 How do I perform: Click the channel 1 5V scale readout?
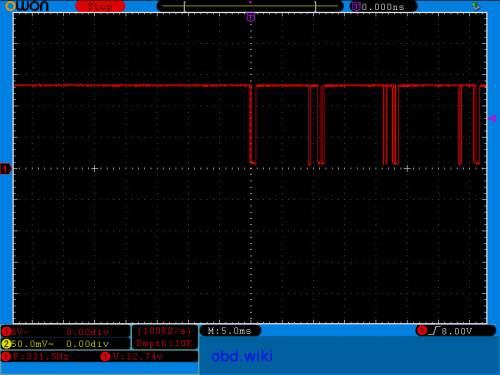20,332
